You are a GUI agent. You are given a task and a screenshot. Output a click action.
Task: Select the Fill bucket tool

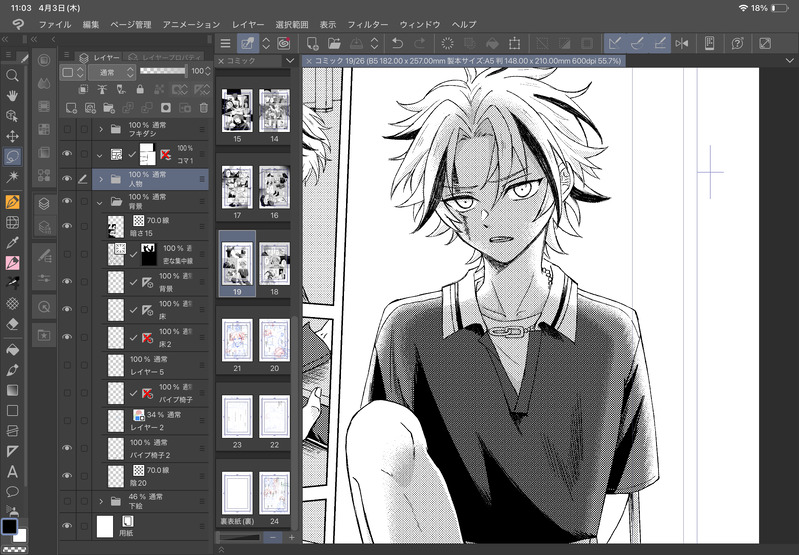12,350
